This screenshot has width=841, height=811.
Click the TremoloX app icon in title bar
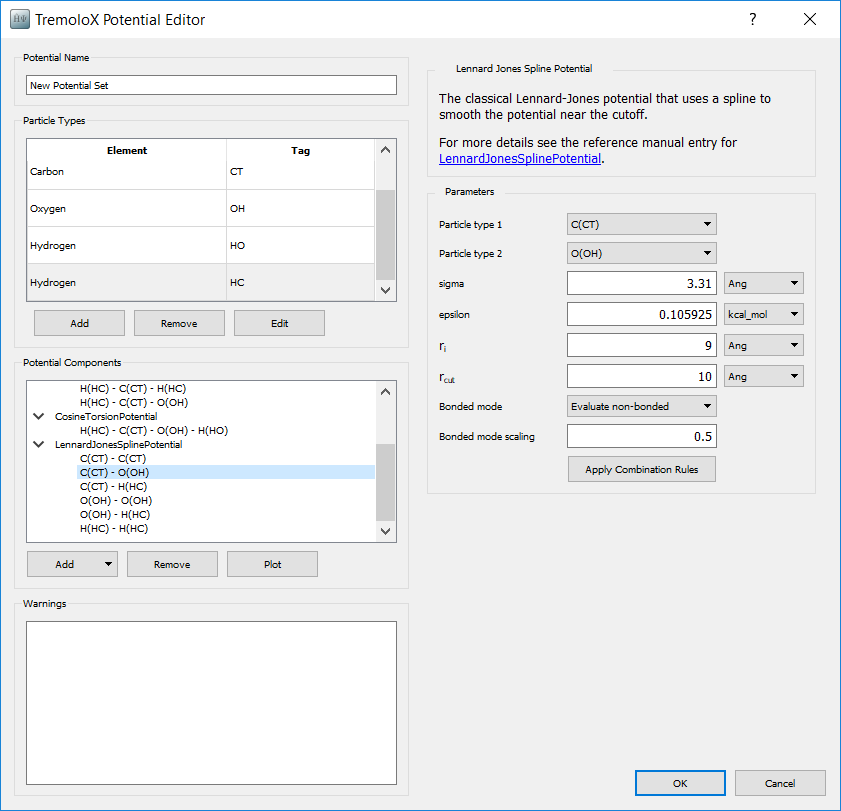[20, 19]
